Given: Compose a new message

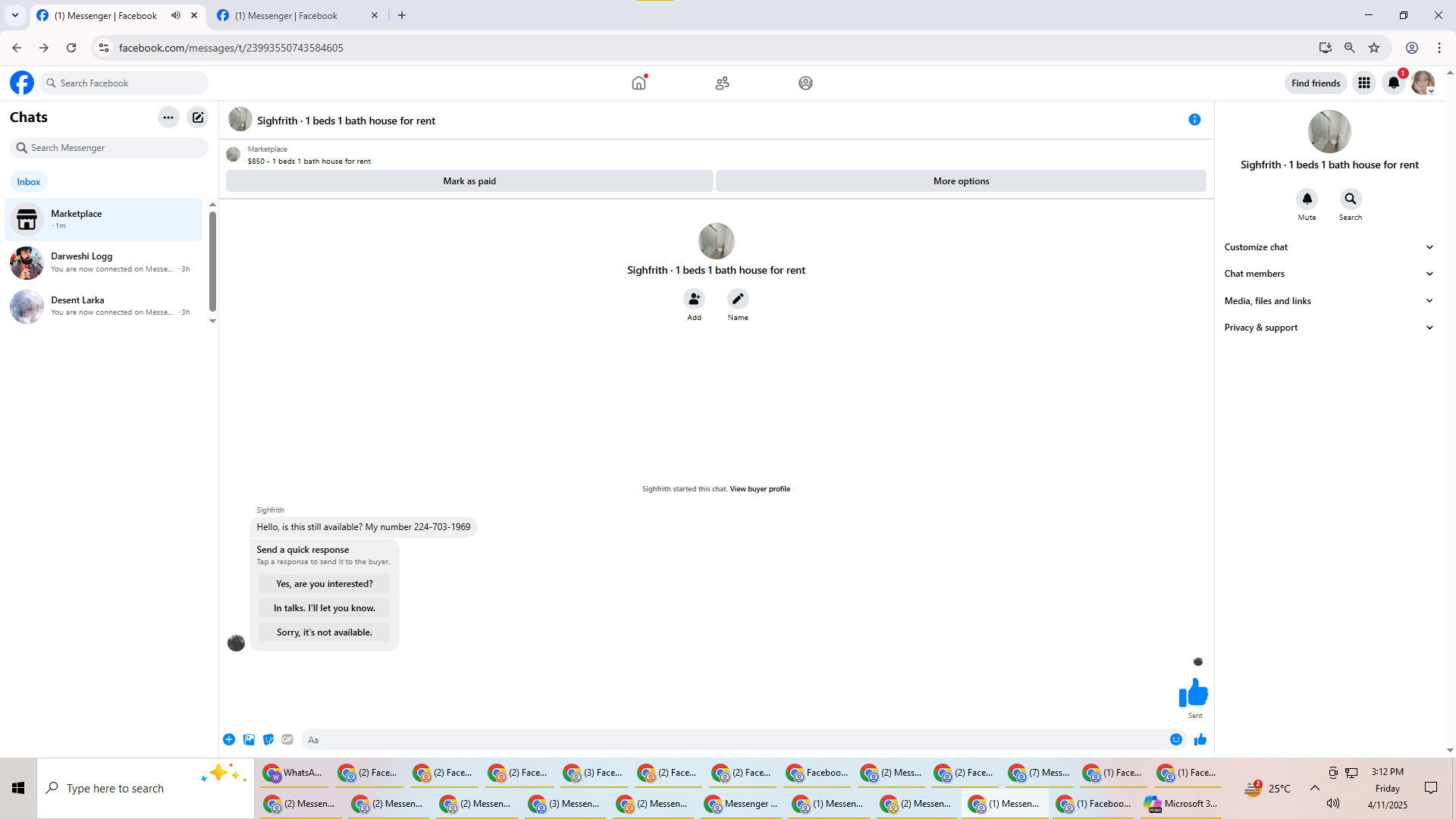Looking at the screenshot, I should tap(198, 118).
